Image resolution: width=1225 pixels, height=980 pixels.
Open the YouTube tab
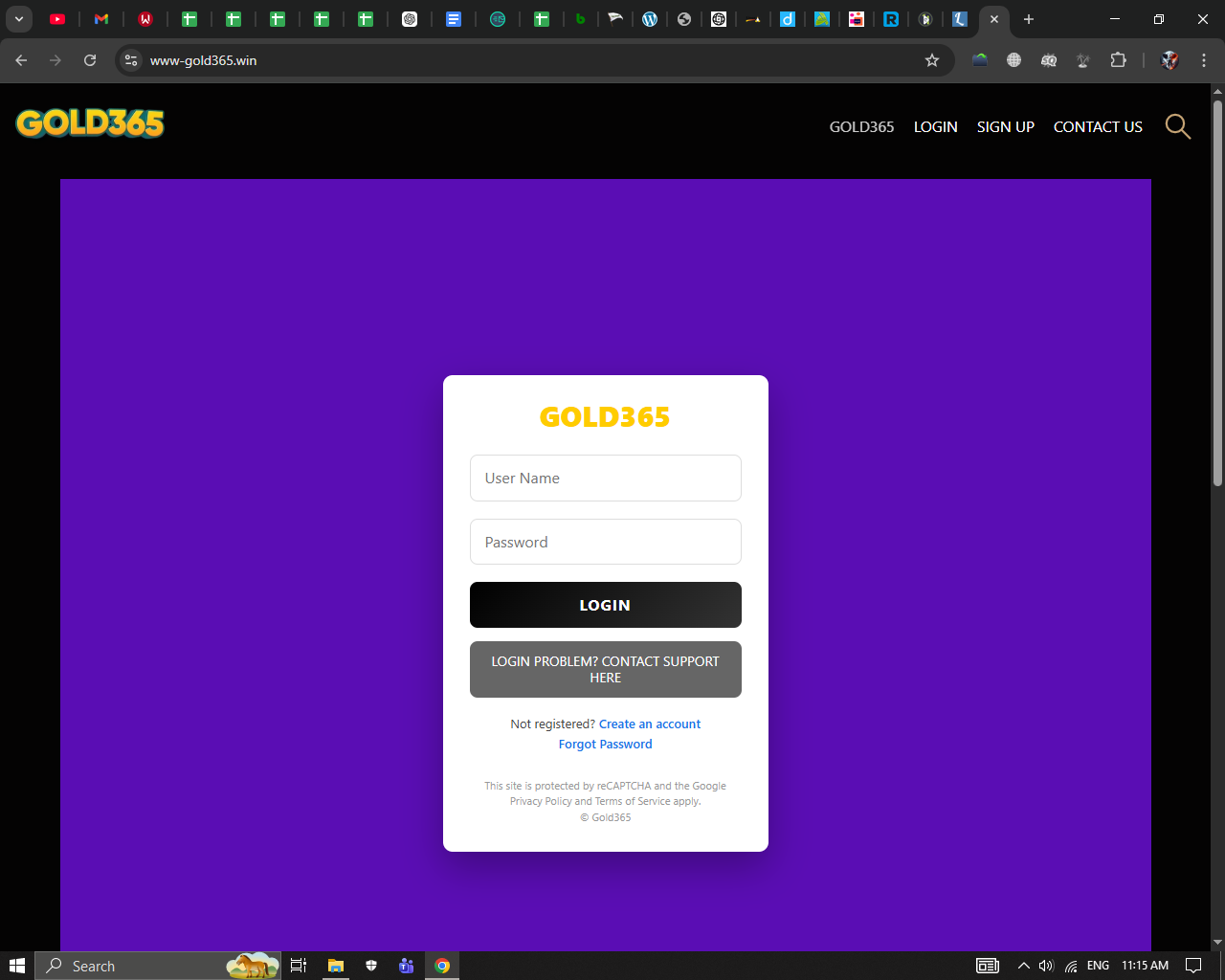pyautogui.click(x=57, y=19)
